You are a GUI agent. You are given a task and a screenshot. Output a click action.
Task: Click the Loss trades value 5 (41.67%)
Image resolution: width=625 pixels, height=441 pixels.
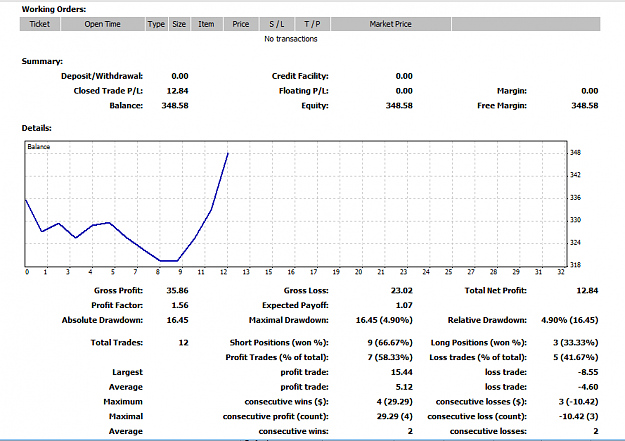point(576,358)
